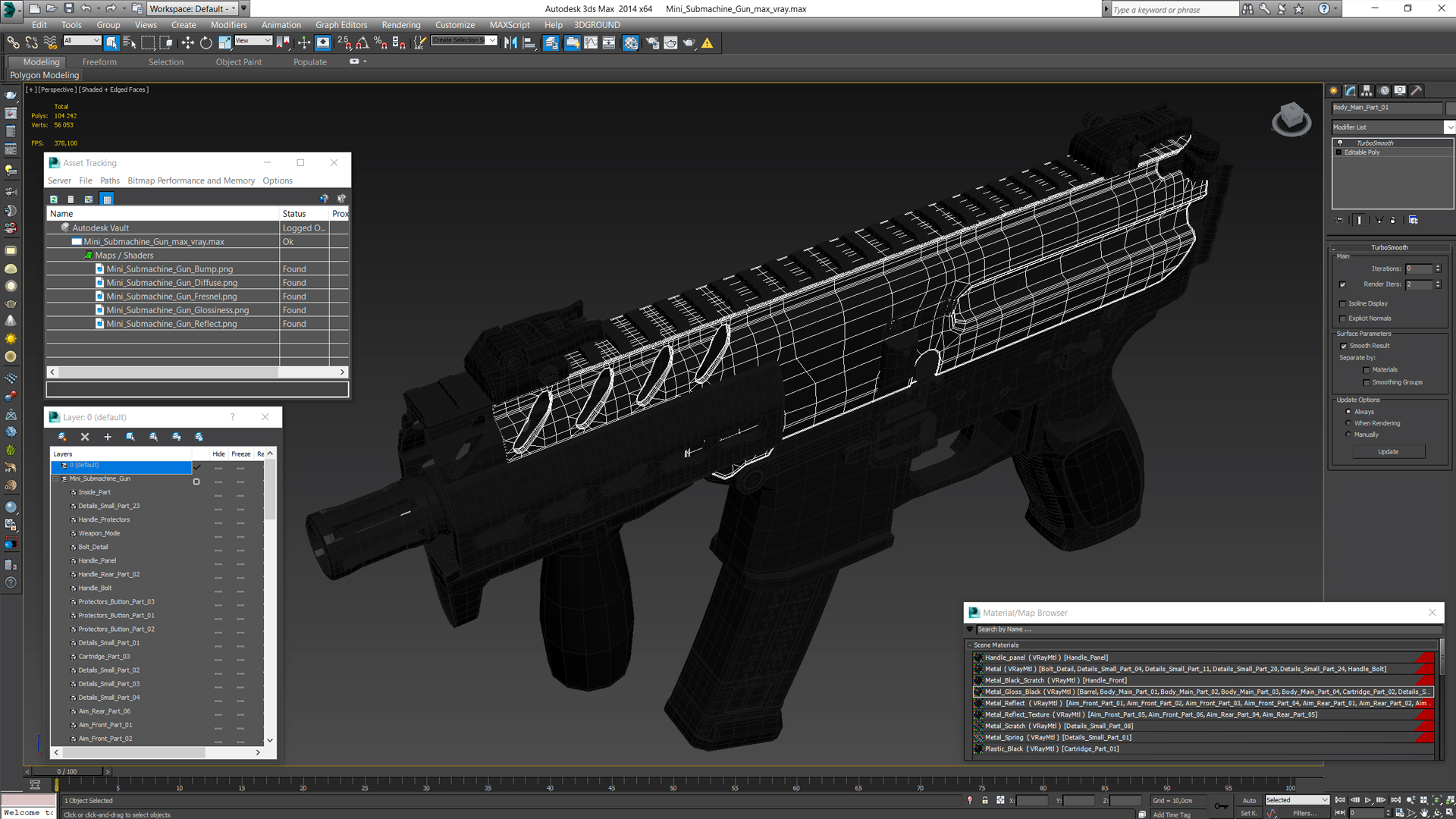Image resolution: width=1456 pixels, height=819 pixels.
Task: Open Bitmap Performance and Memory menu
Action: tap(191, 180)
